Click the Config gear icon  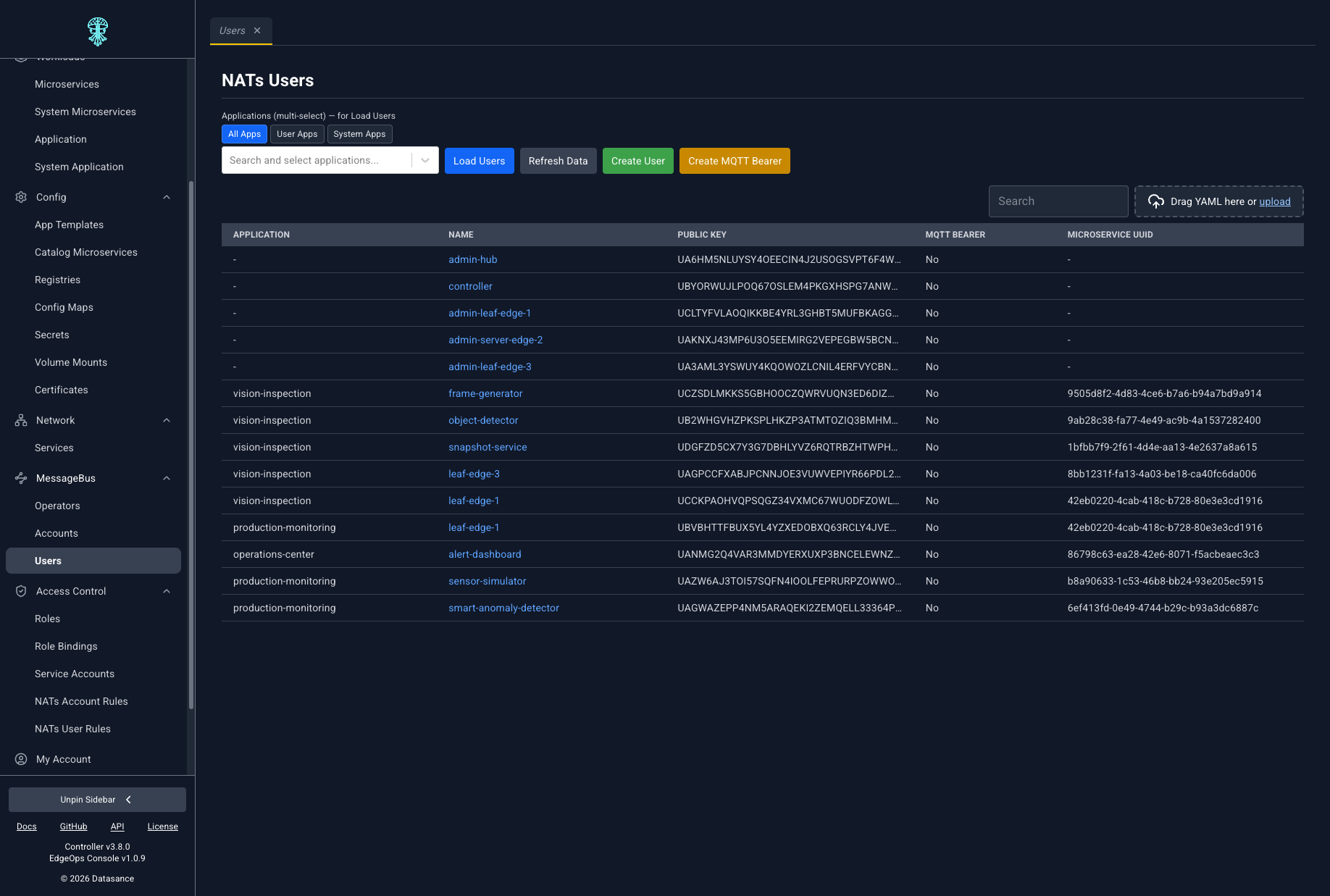[x=21, y=197]
